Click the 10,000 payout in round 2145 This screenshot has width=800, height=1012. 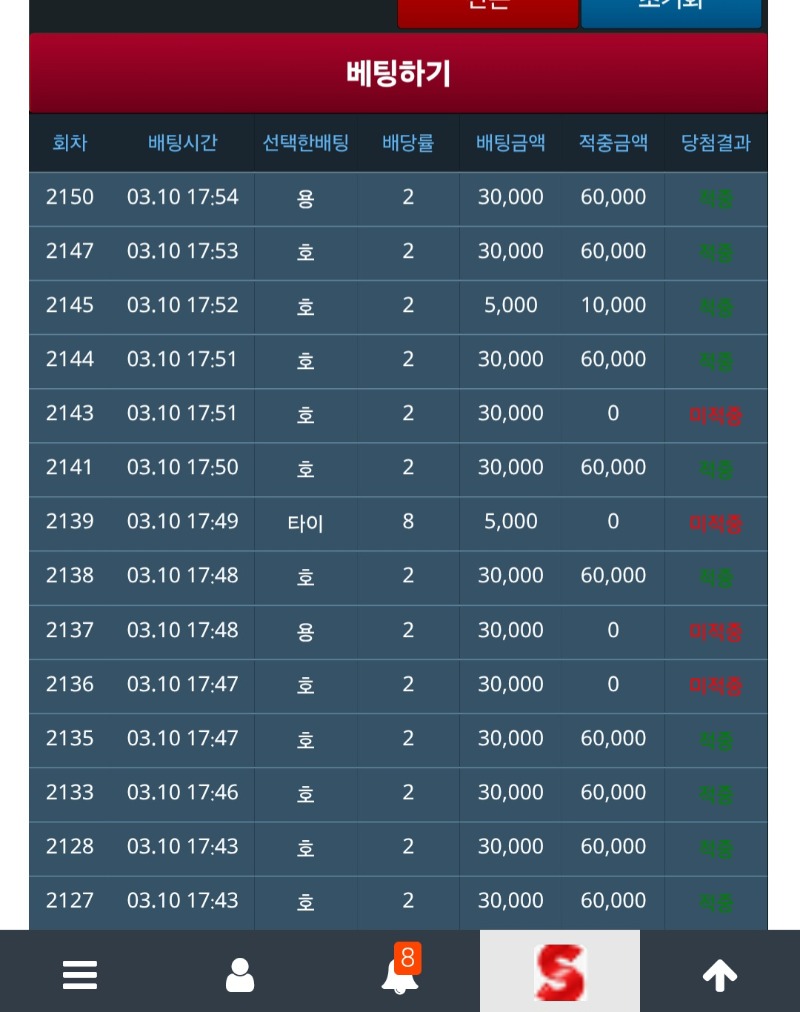[x=613, y=305]
